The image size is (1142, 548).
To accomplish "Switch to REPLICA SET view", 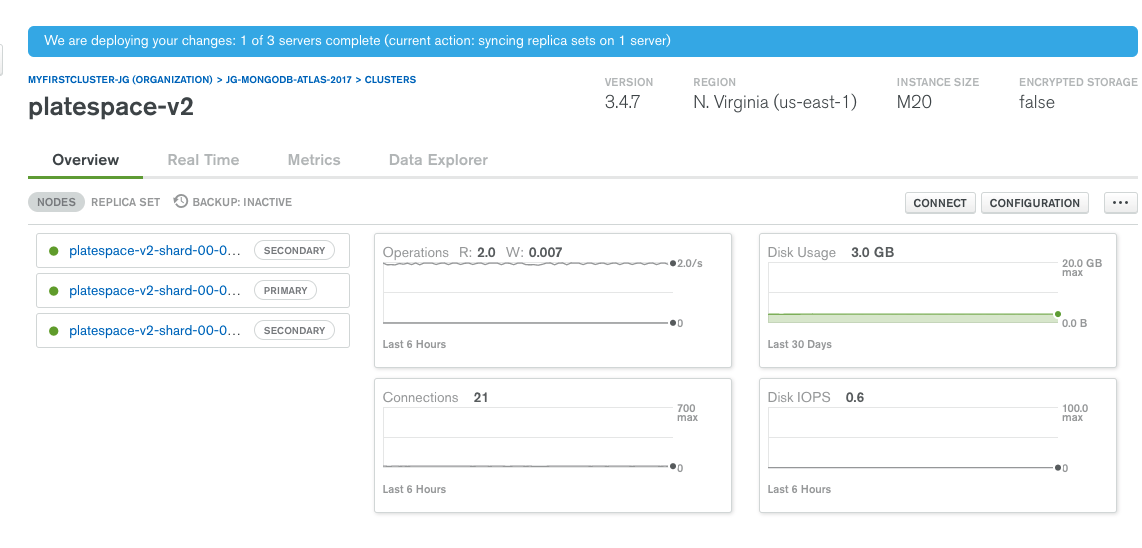I will pos(125,202).
